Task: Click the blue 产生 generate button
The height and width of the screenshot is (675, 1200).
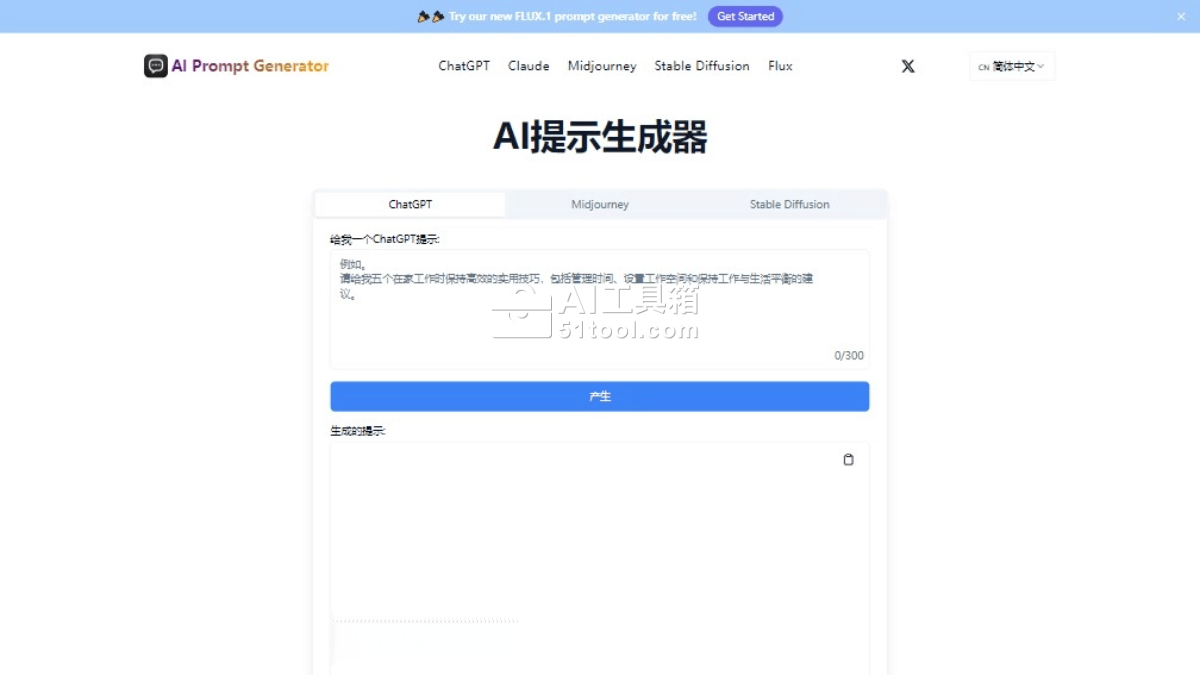Action: (600, 396)
